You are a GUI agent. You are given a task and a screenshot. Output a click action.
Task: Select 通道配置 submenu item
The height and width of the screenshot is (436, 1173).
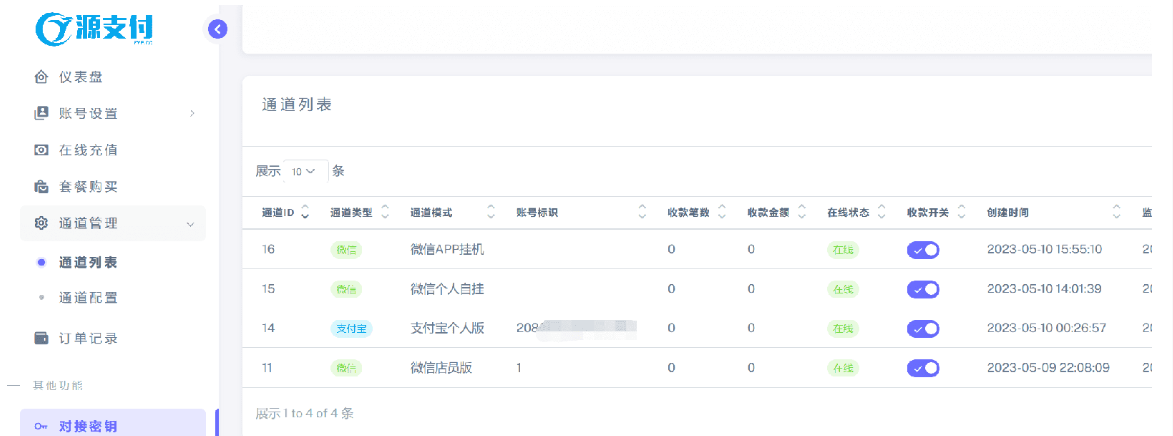88,298
